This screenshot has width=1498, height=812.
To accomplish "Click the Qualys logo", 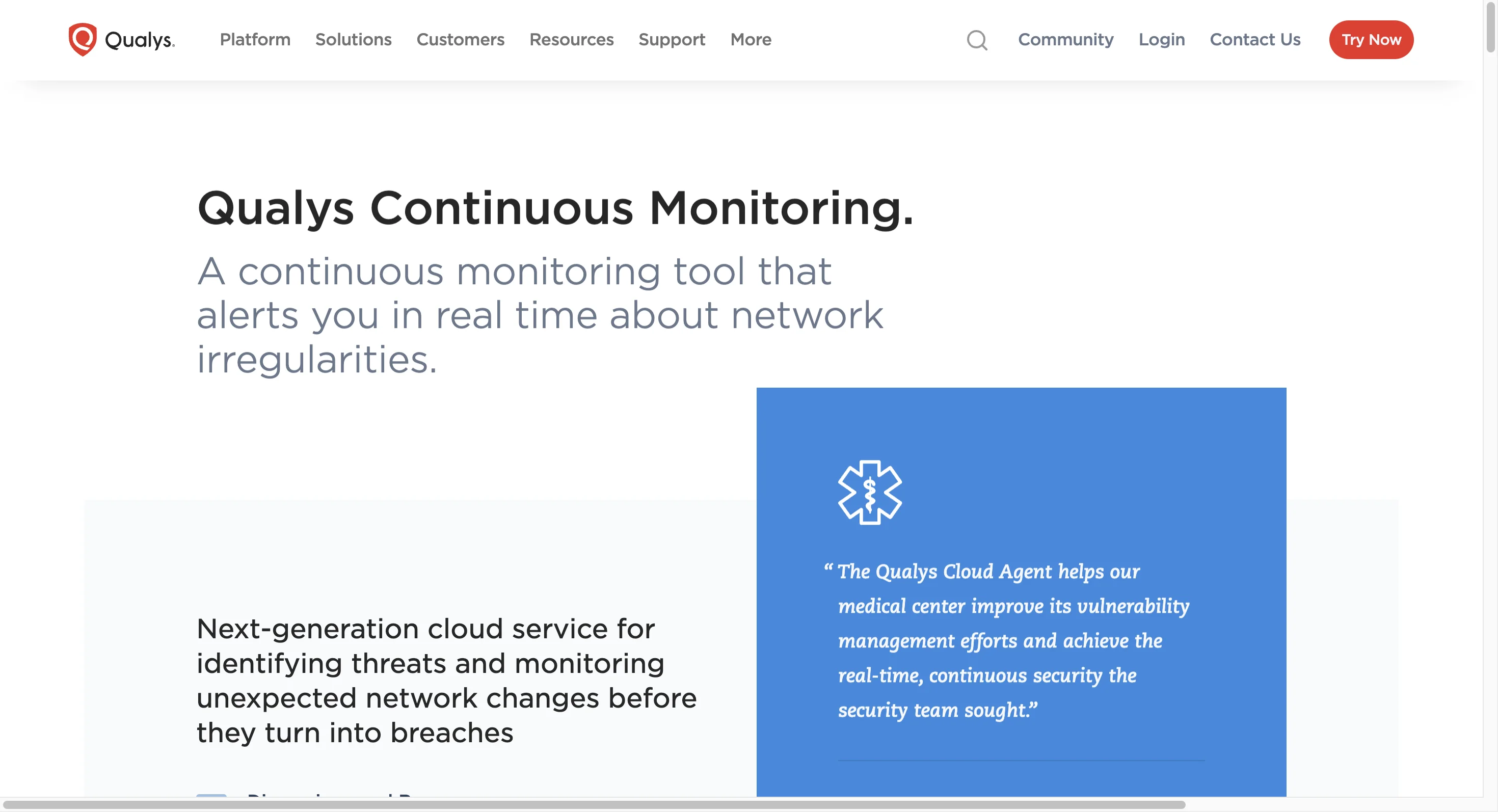I will pyautogui.click(x=120, y=40).
